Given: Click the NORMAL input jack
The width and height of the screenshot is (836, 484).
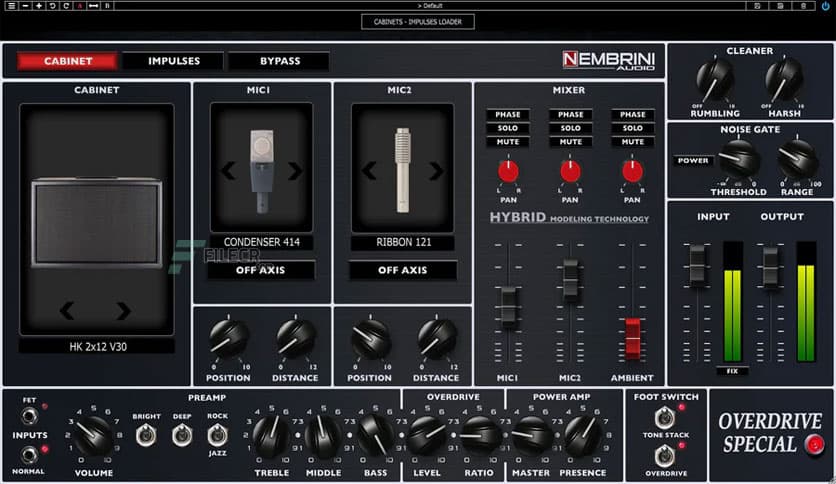Looking at the screenshot, I should [x=28, y=455].
